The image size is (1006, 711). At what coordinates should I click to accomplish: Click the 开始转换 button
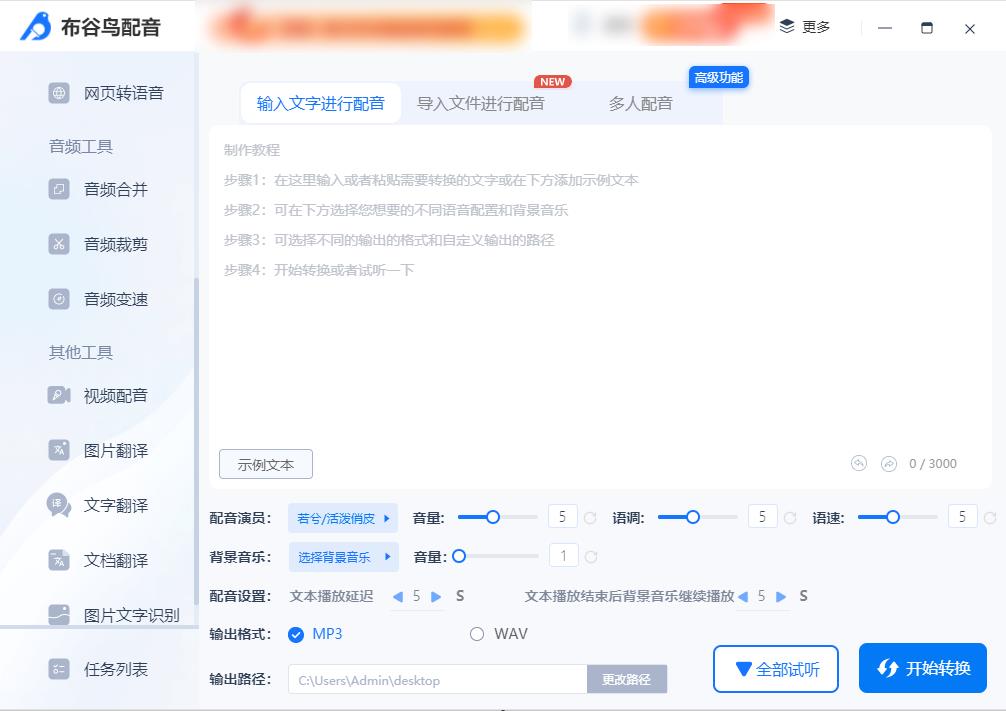(x=923, y=668)
